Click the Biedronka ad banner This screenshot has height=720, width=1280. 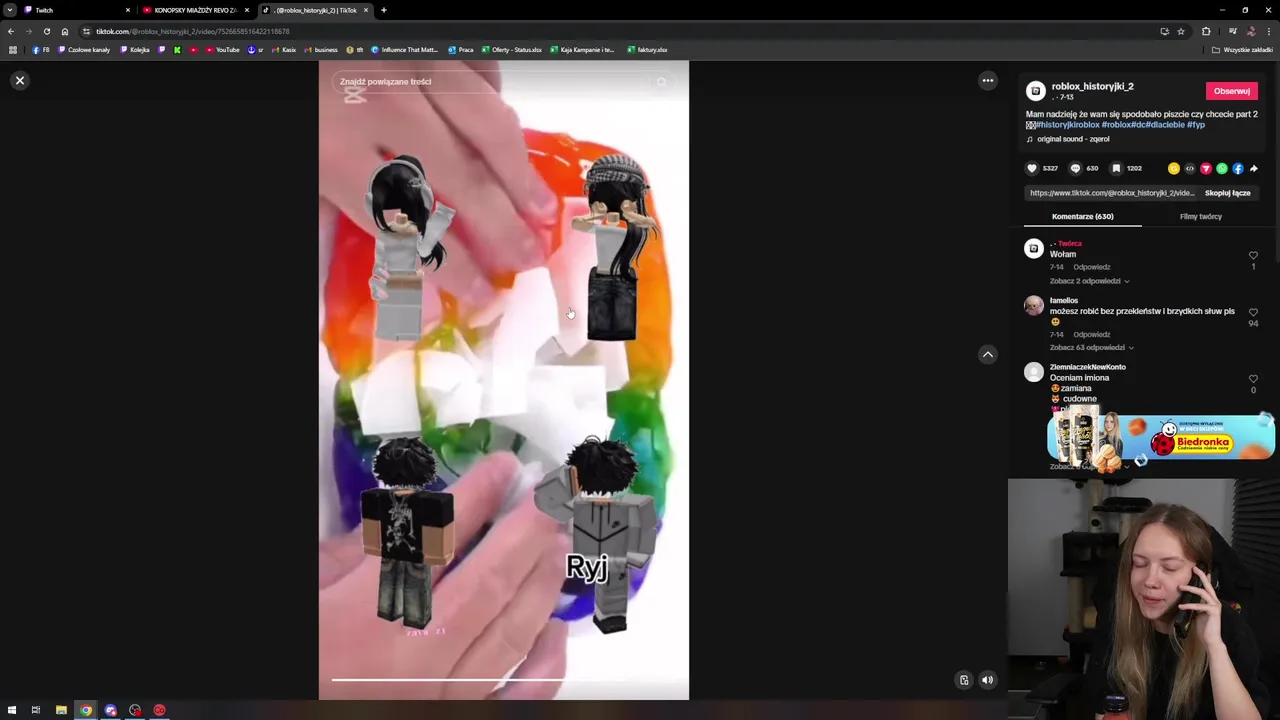[x=1160, y=438]
